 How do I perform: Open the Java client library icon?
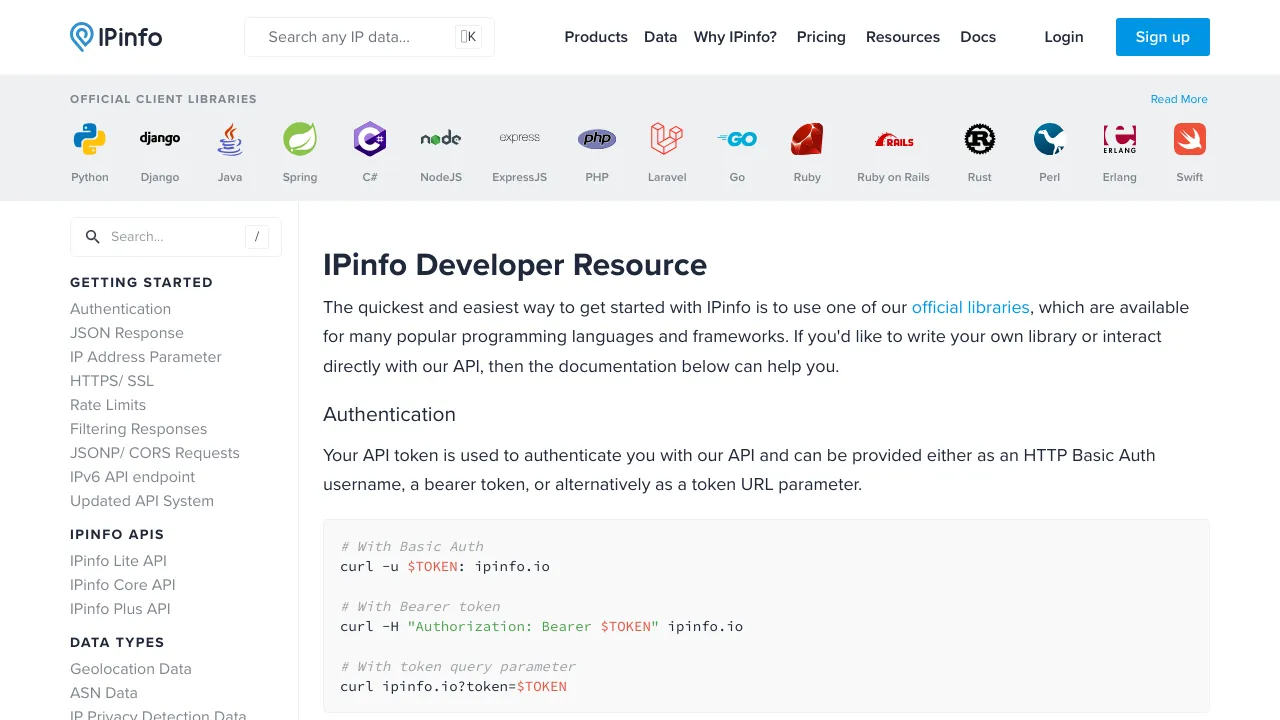tap(230, 139)
